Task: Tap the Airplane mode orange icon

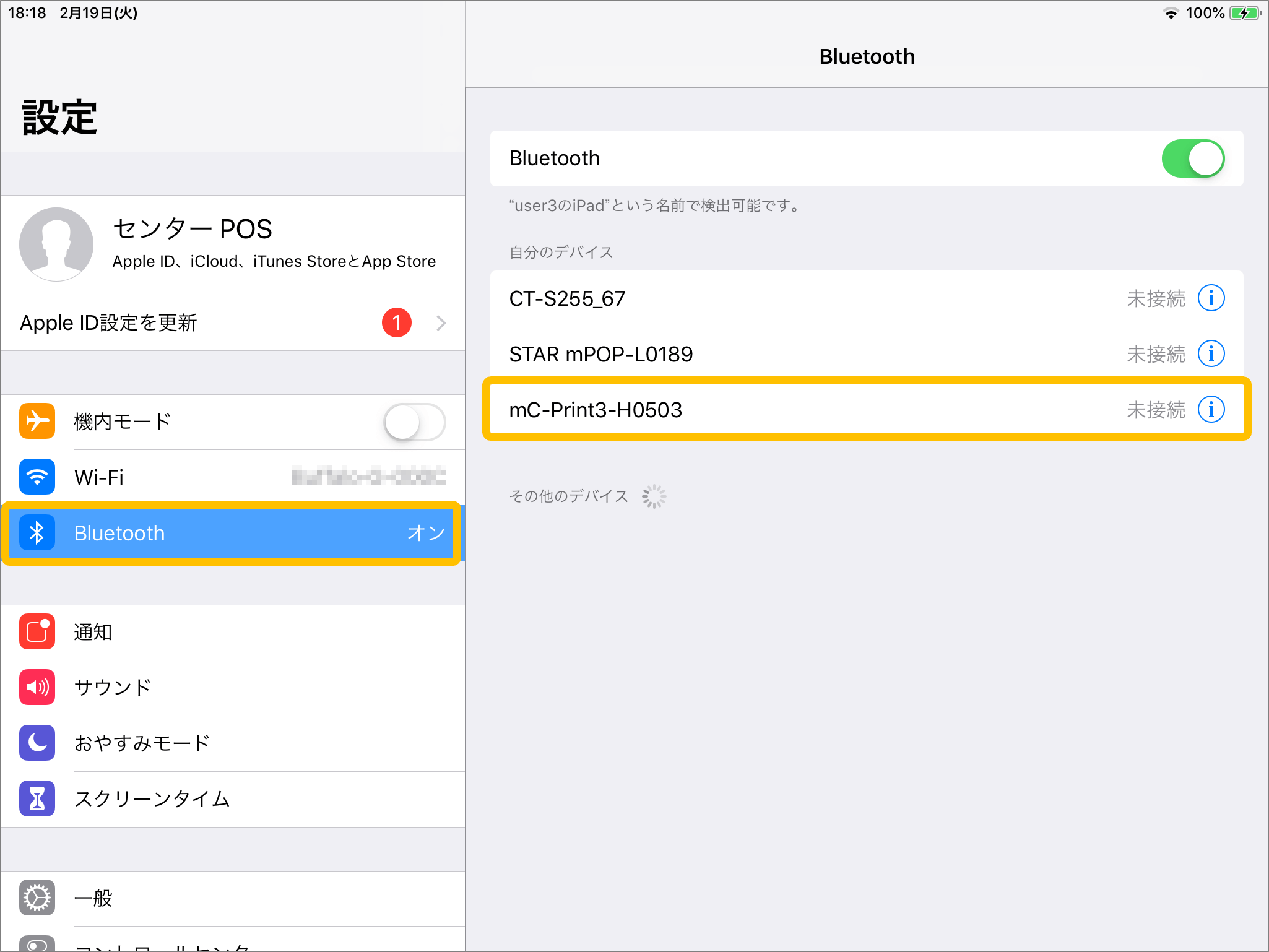Action: (37, 421)
